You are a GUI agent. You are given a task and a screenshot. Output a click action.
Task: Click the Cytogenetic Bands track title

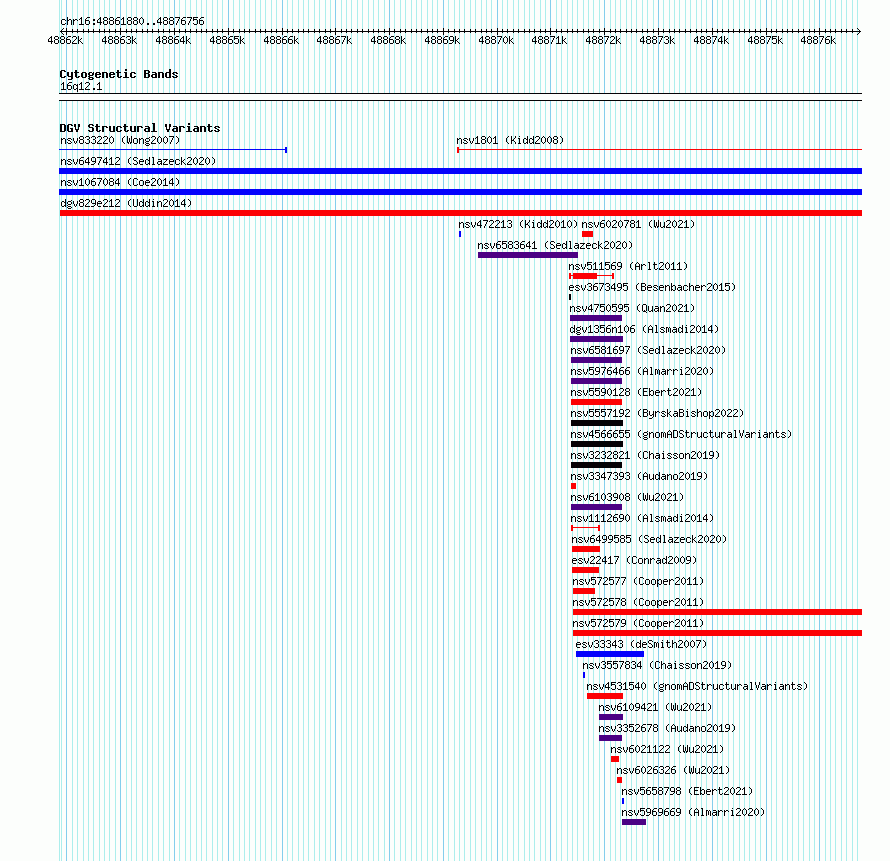[x=119, y=74]
